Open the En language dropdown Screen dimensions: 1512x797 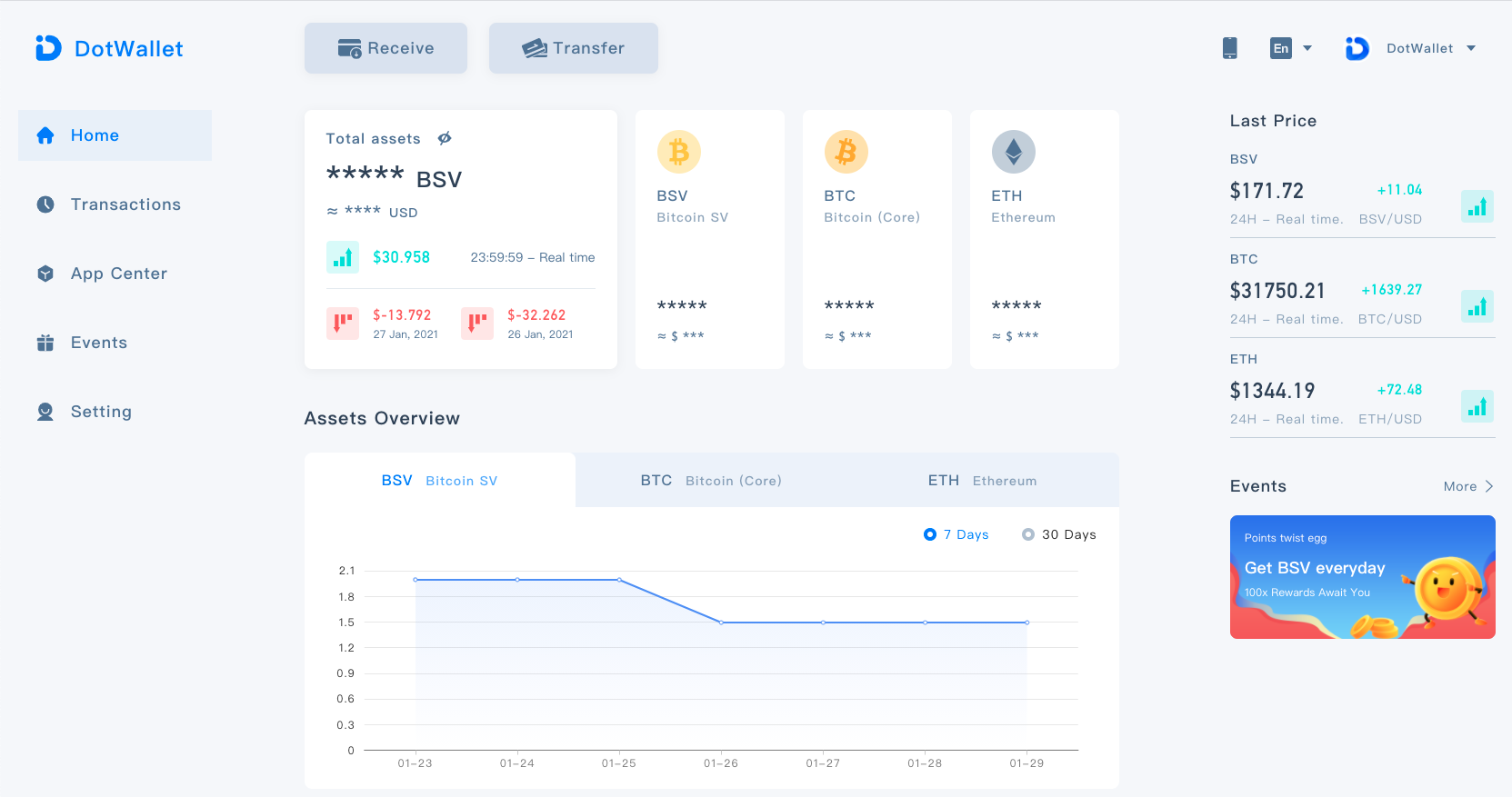pyautogui.click(x=1290, y=48)
